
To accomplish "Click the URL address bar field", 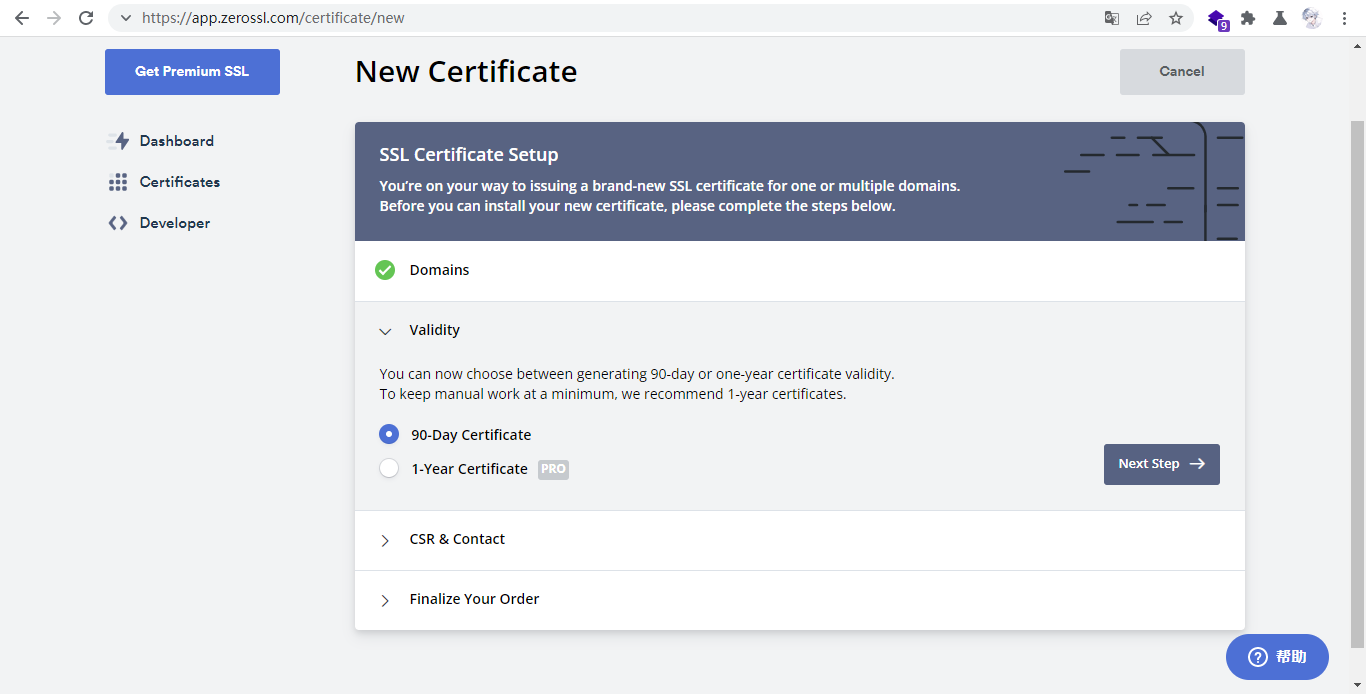I will pyautogui.click(x=600, y=18).
